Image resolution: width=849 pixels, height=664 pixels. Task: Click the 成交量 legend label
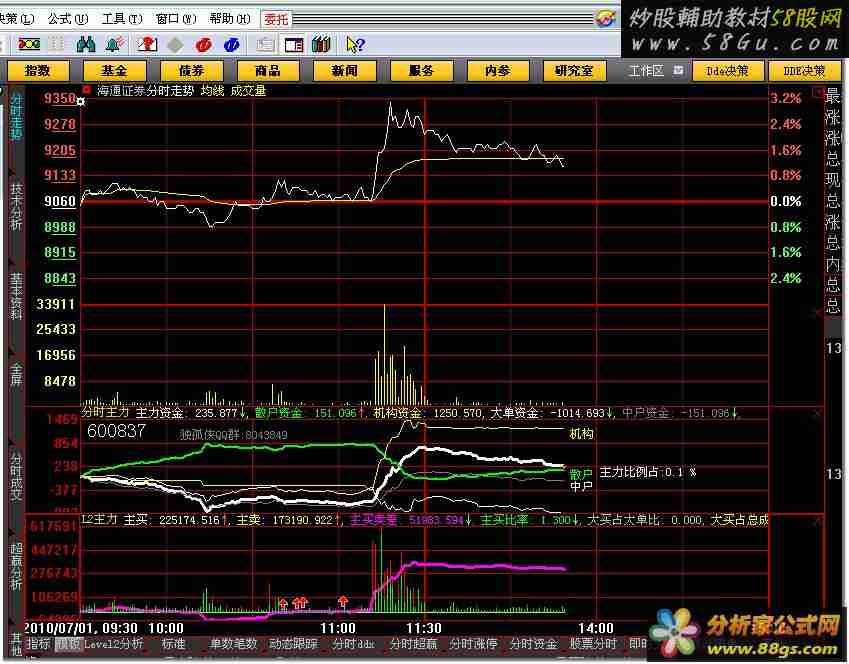pos(248,90)
